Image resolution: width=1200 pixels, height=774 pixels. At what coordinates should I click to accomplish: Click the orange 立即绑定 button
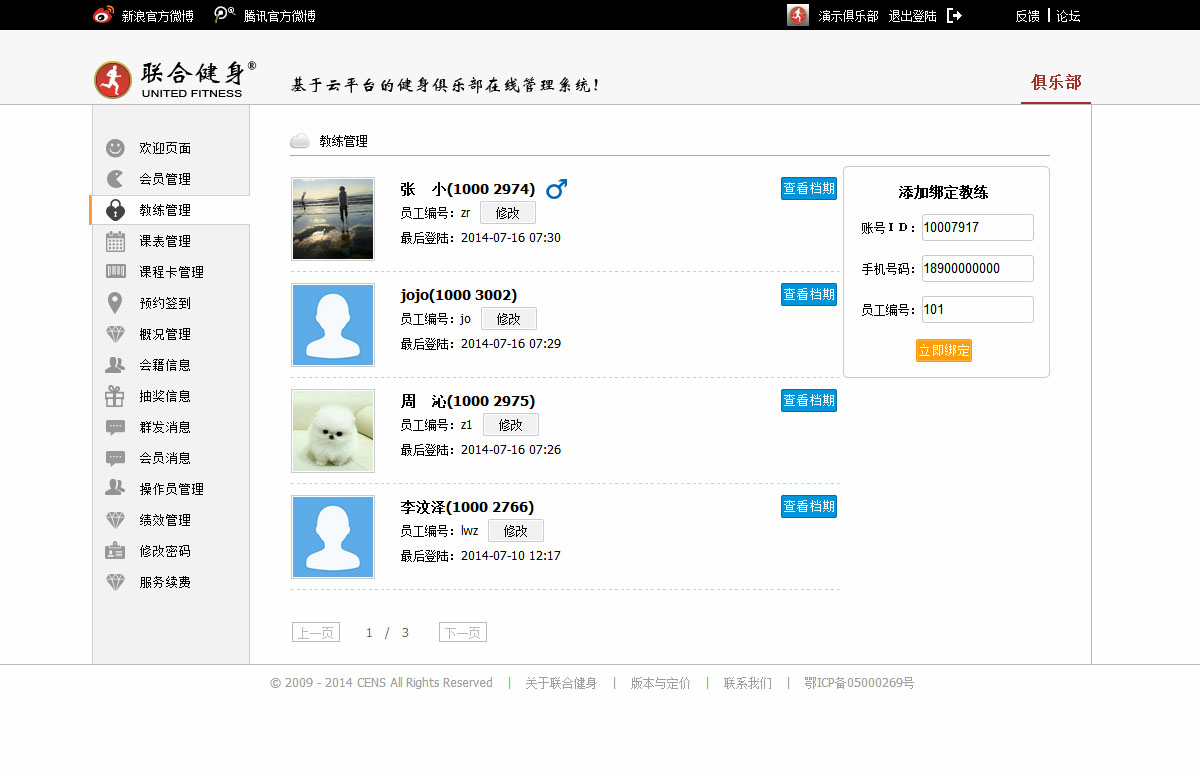tap(943, 351)
